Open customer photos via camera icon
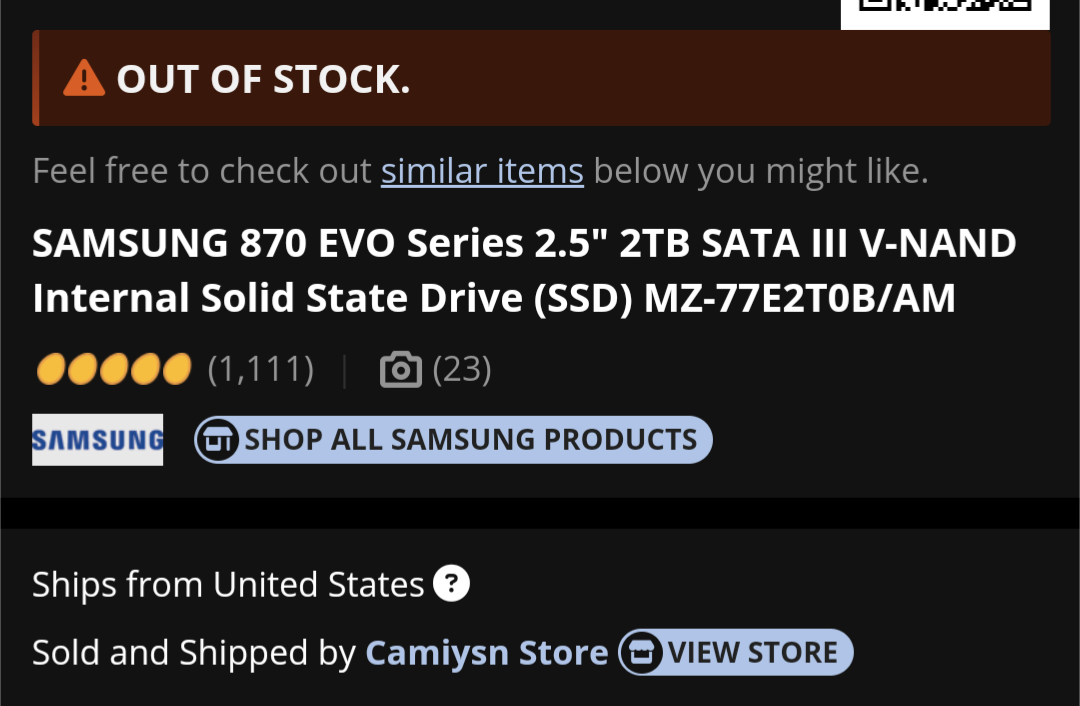The width and height of the screenshot is (1080, 706). click(x=400, y=368)
